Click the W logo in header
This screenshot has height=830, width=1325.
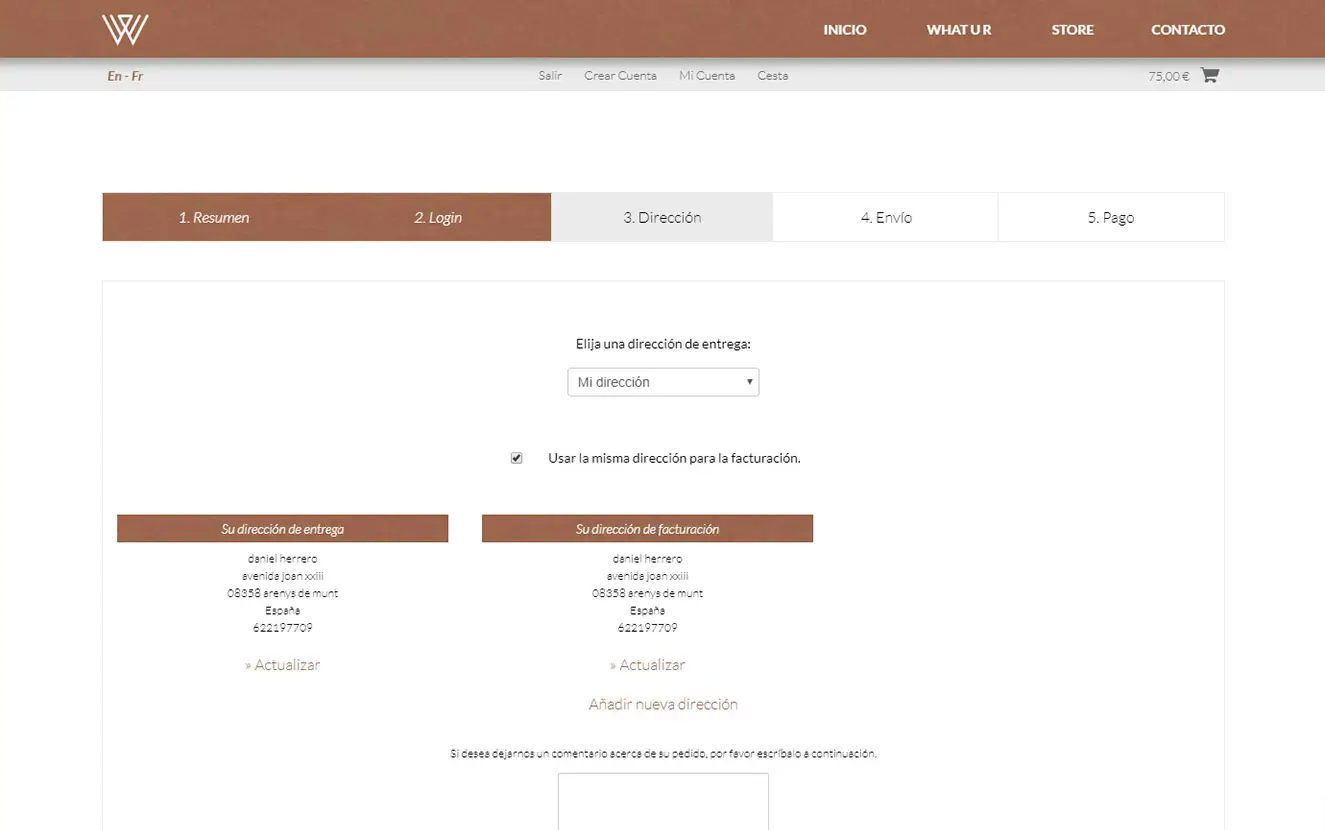[125, 29]
